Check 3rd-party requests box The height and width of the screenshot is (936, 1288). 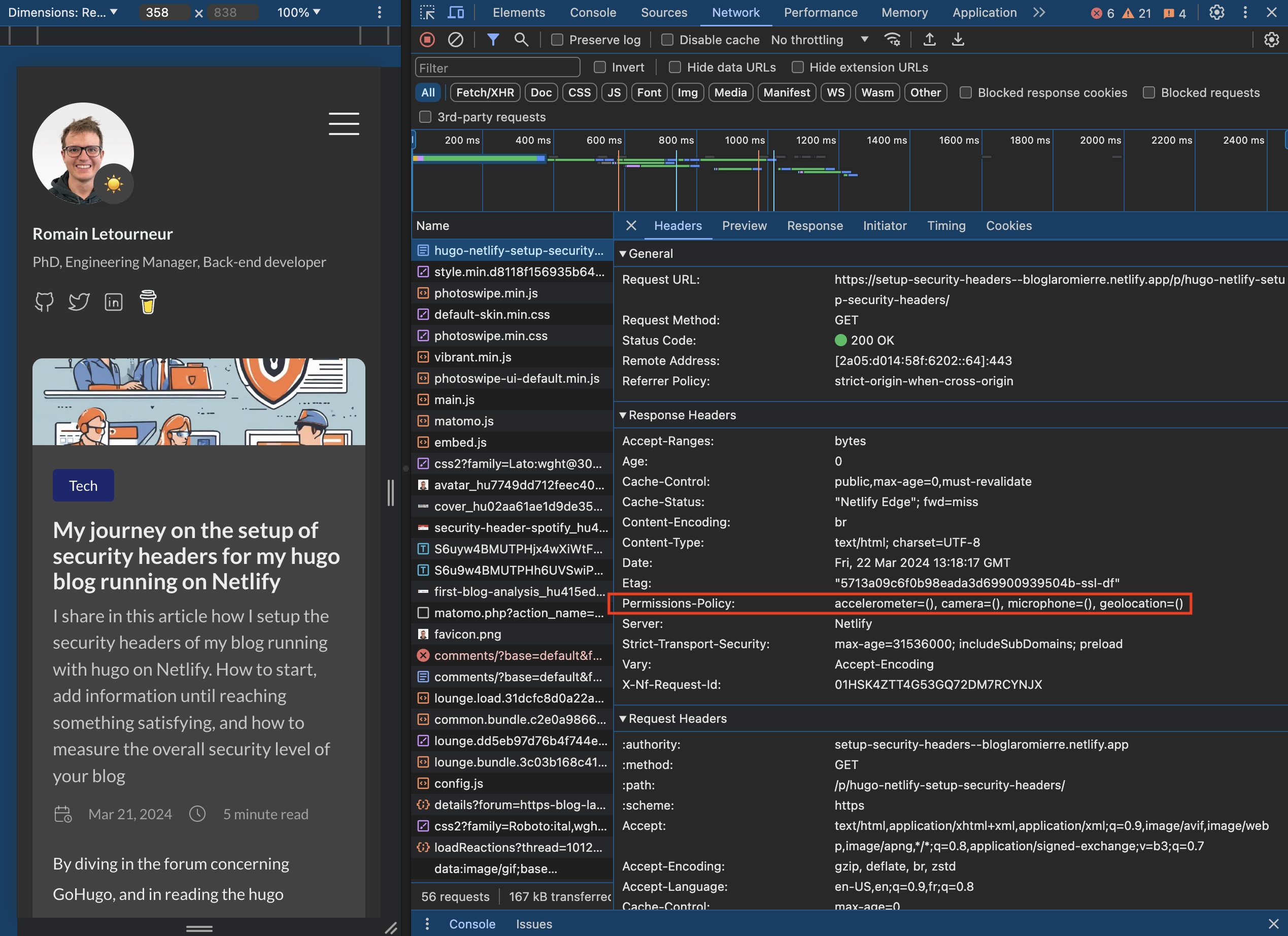click(x=425, y=117)
